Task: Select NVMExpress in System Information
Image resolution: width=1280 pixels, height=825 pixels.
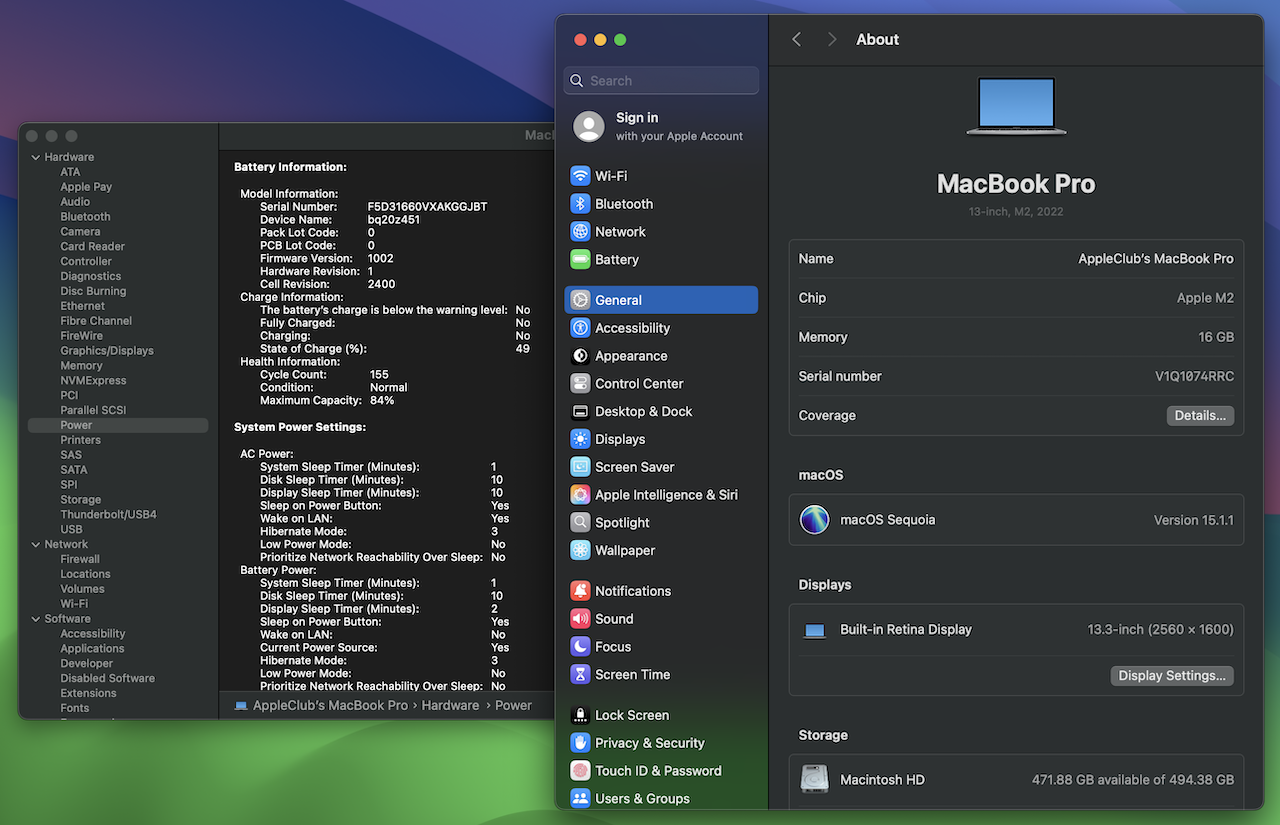Action: click(x=93, y=381)
